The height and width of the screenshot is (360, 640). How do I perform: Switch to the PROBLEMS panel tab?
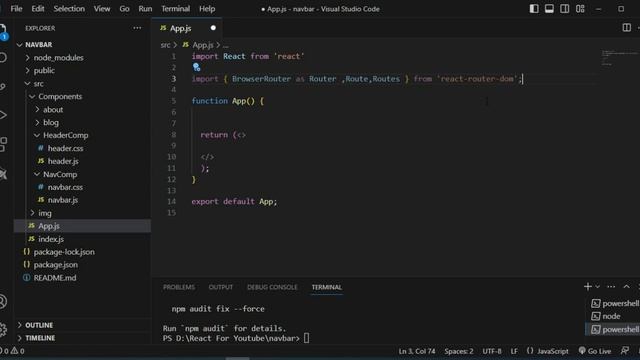coord(179,287)
